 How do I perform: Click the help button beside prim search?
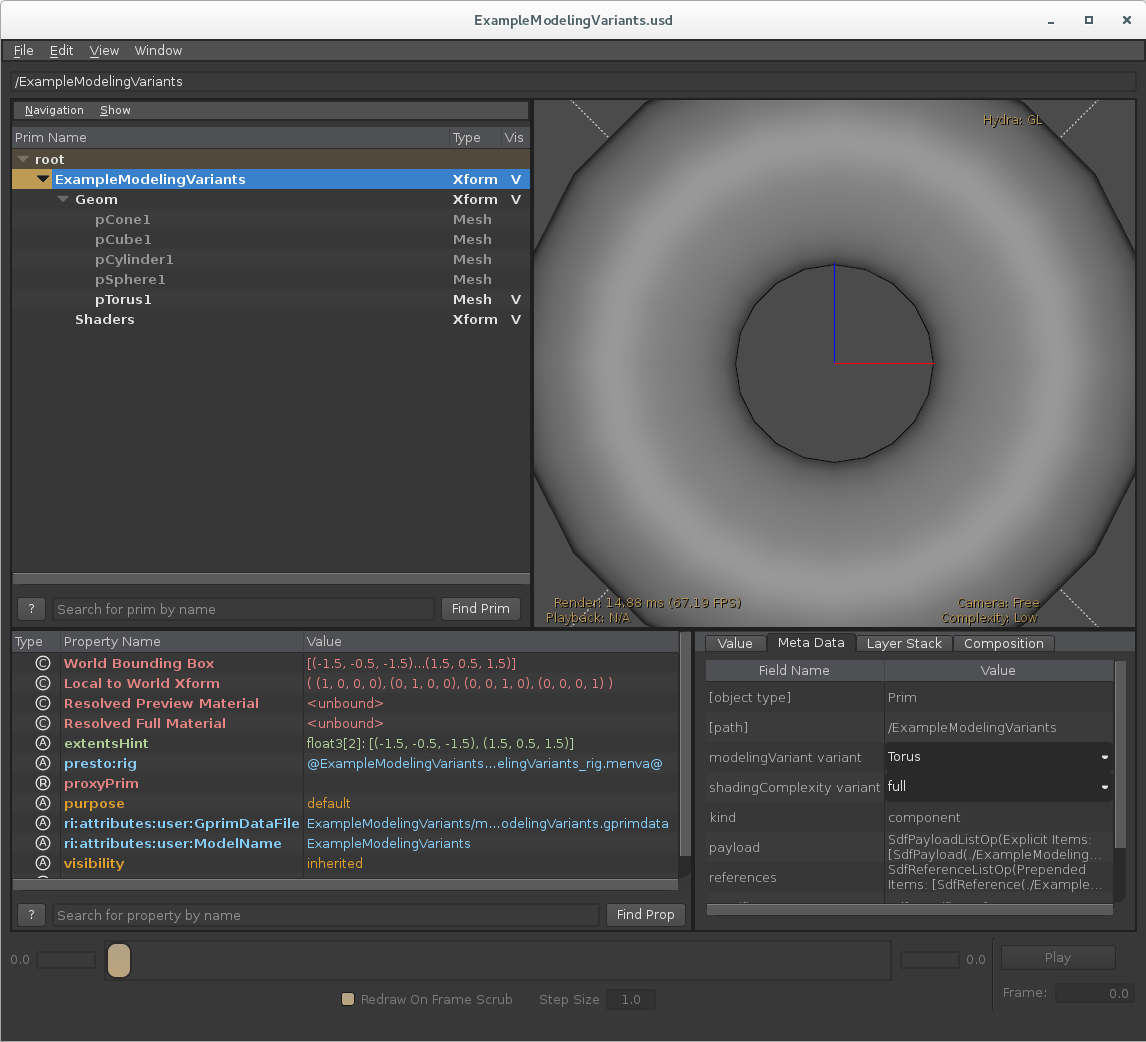(x=31, y=609)
